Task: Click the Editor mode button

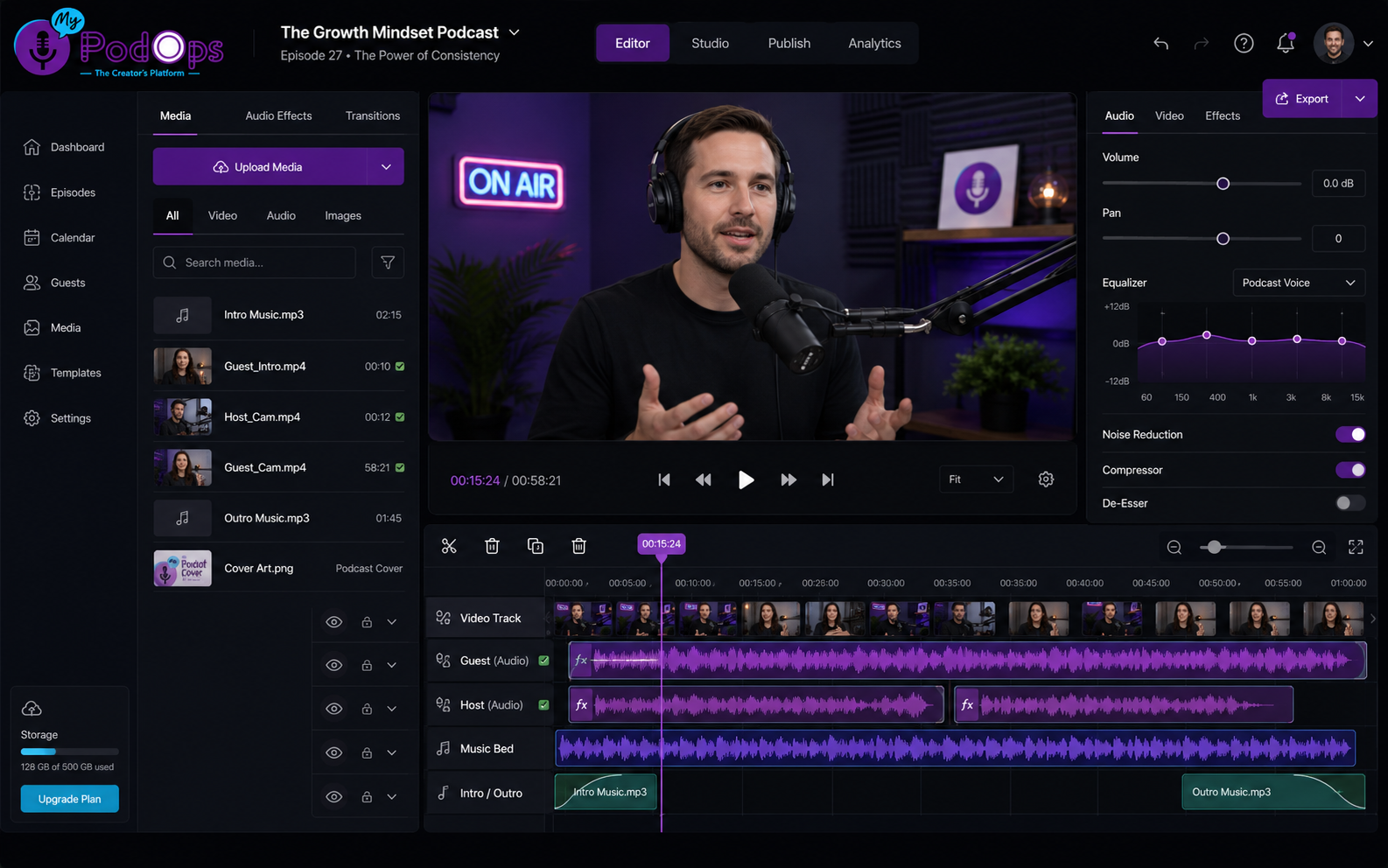Action: pyautogui.click(x=633, y=43)
